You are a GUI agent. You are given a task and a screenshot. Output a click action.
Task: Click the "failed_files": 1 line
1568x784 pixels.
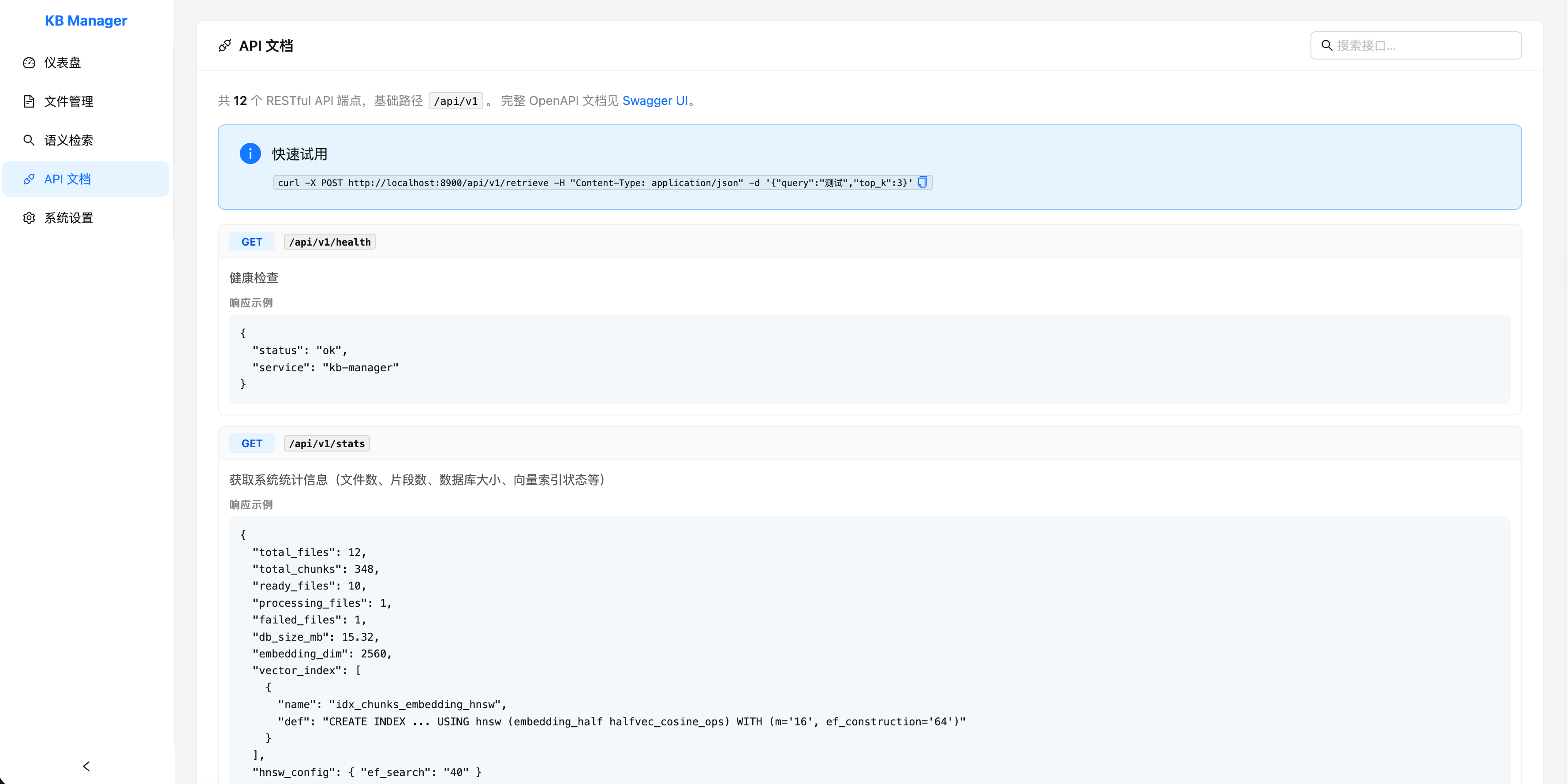tap(310, 620)
